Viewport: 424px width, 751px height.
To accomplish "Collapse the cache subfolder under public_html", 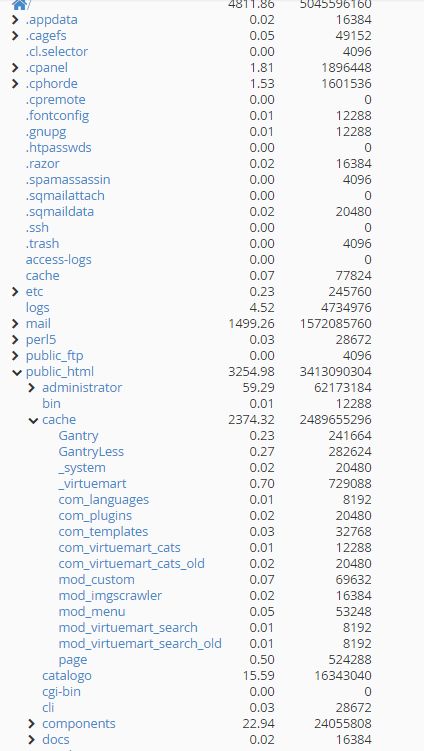I will 33,420.
